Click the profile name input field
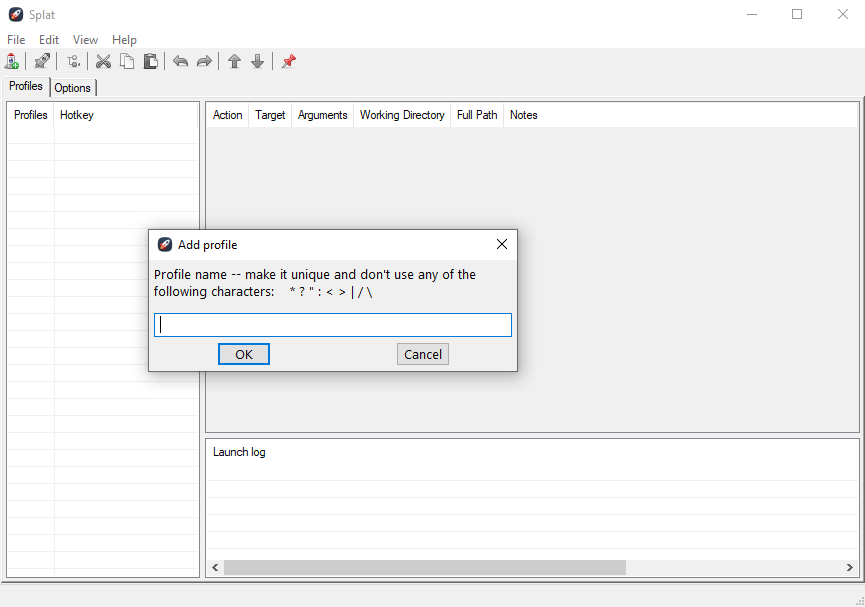This screenshot has height=607, width=865. (332, 324)
